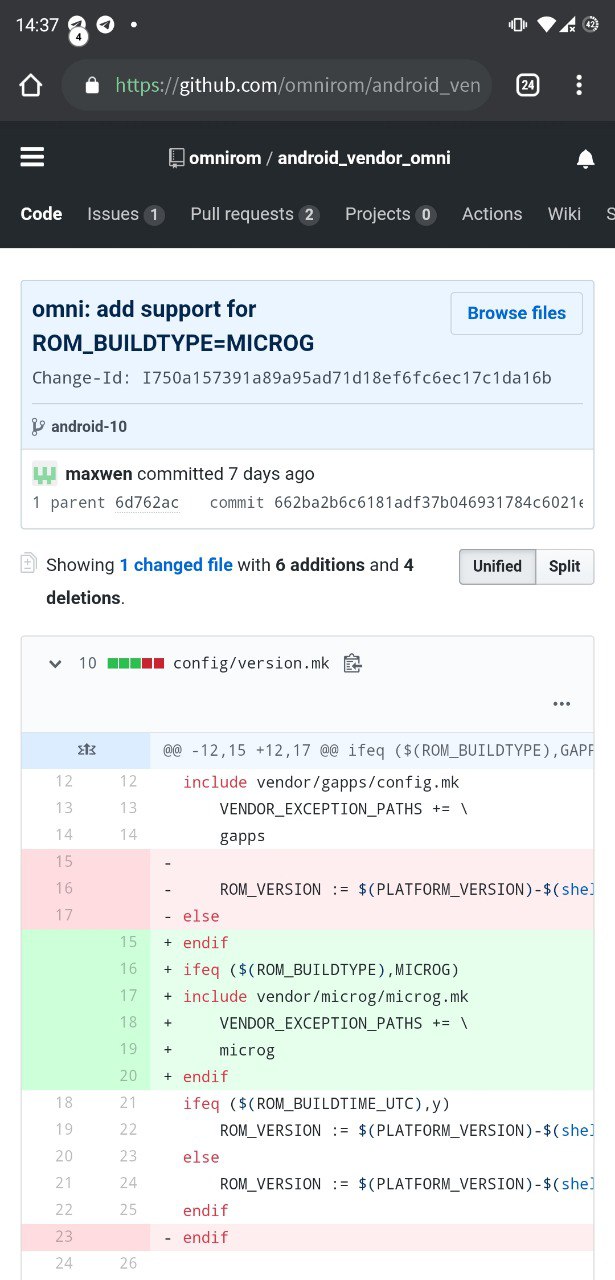Select line 21 ifeq ROM_BUILDTIME_UTC
The image size is (615, 1280).
[x=307, y=1103]
